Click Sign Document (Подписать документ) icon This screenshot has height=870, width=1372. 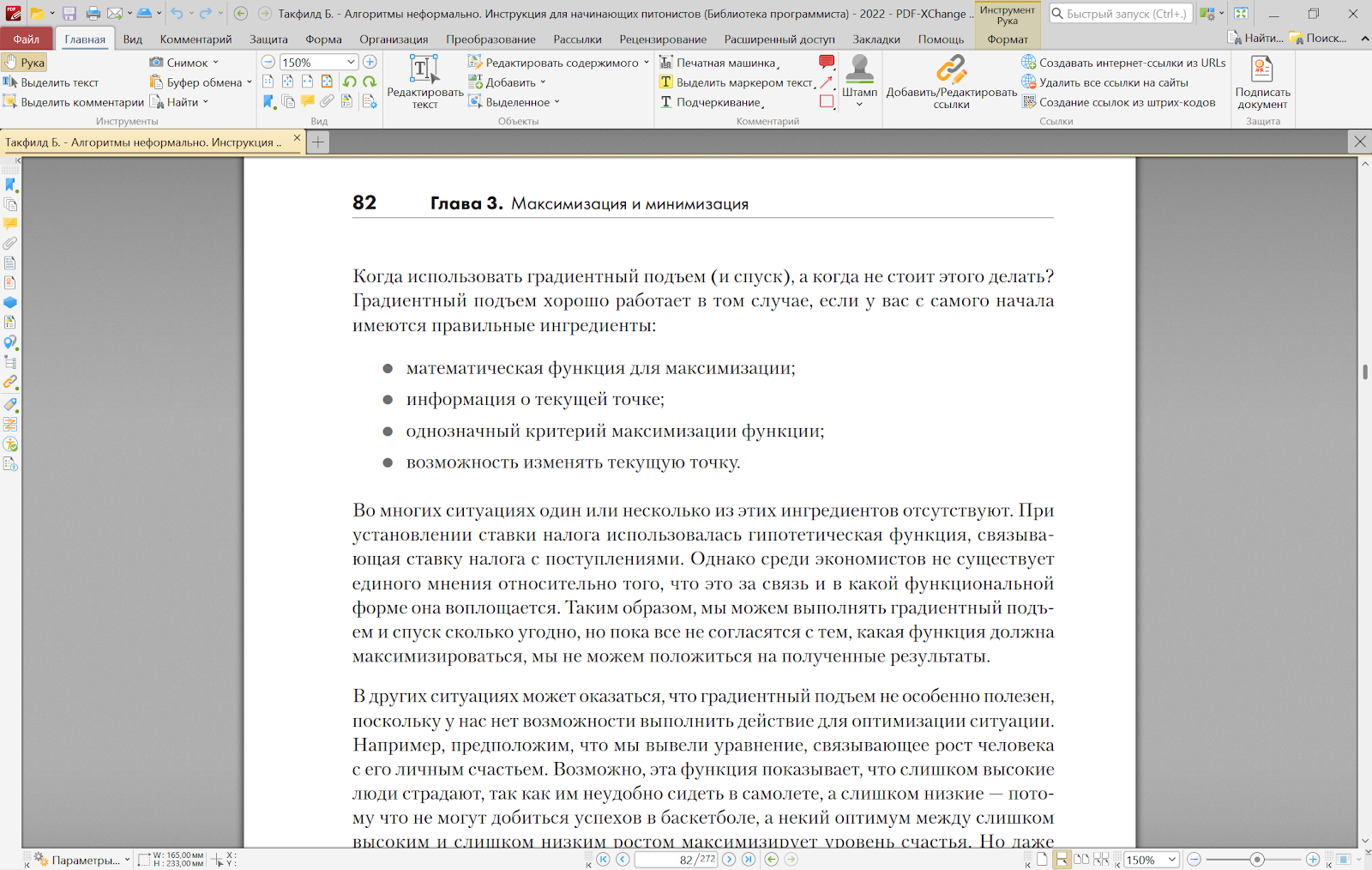pos(1262,82)
